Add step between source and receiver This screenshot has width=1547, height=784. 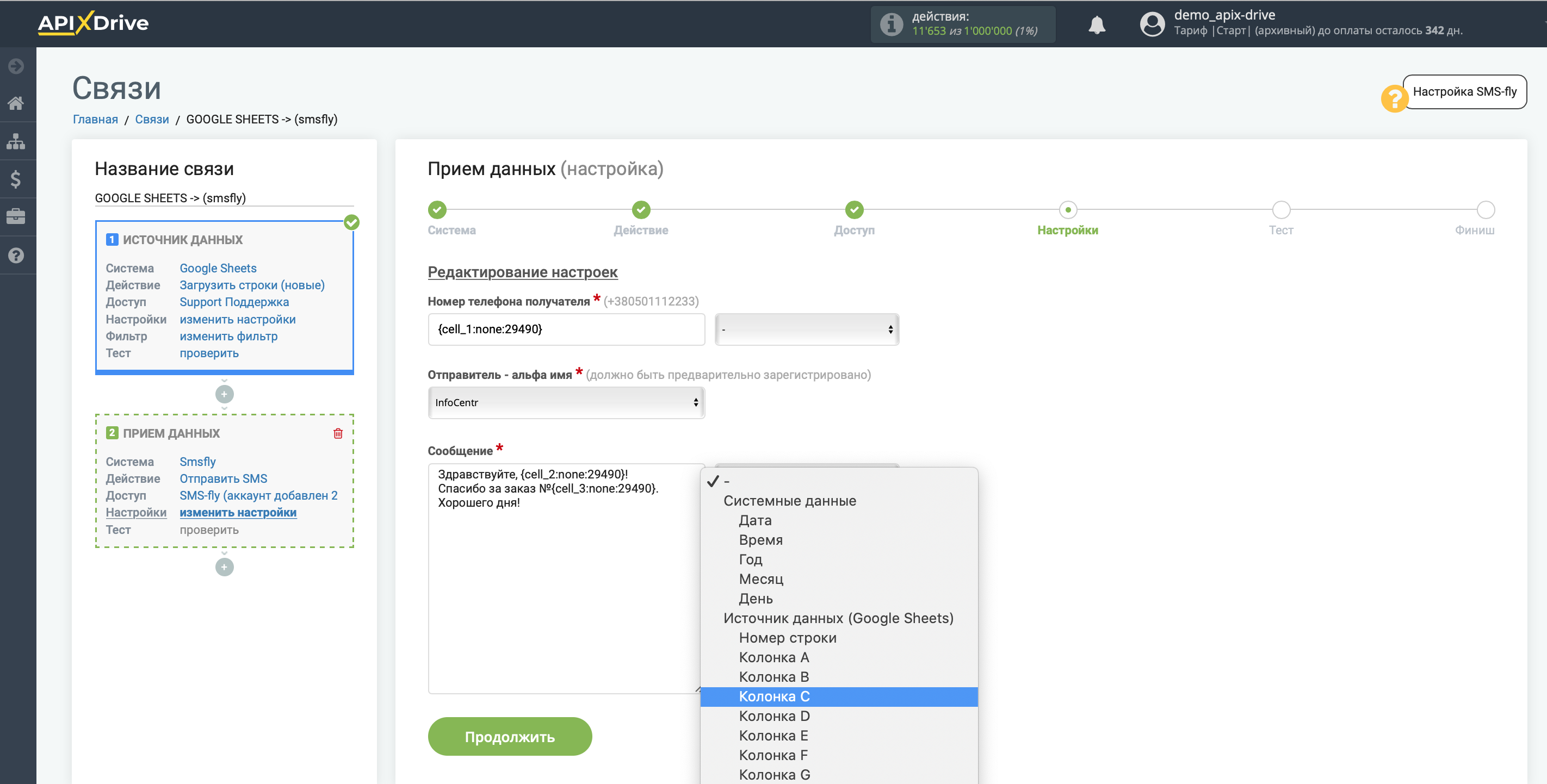pyautogui.click(x=224, y=394)
